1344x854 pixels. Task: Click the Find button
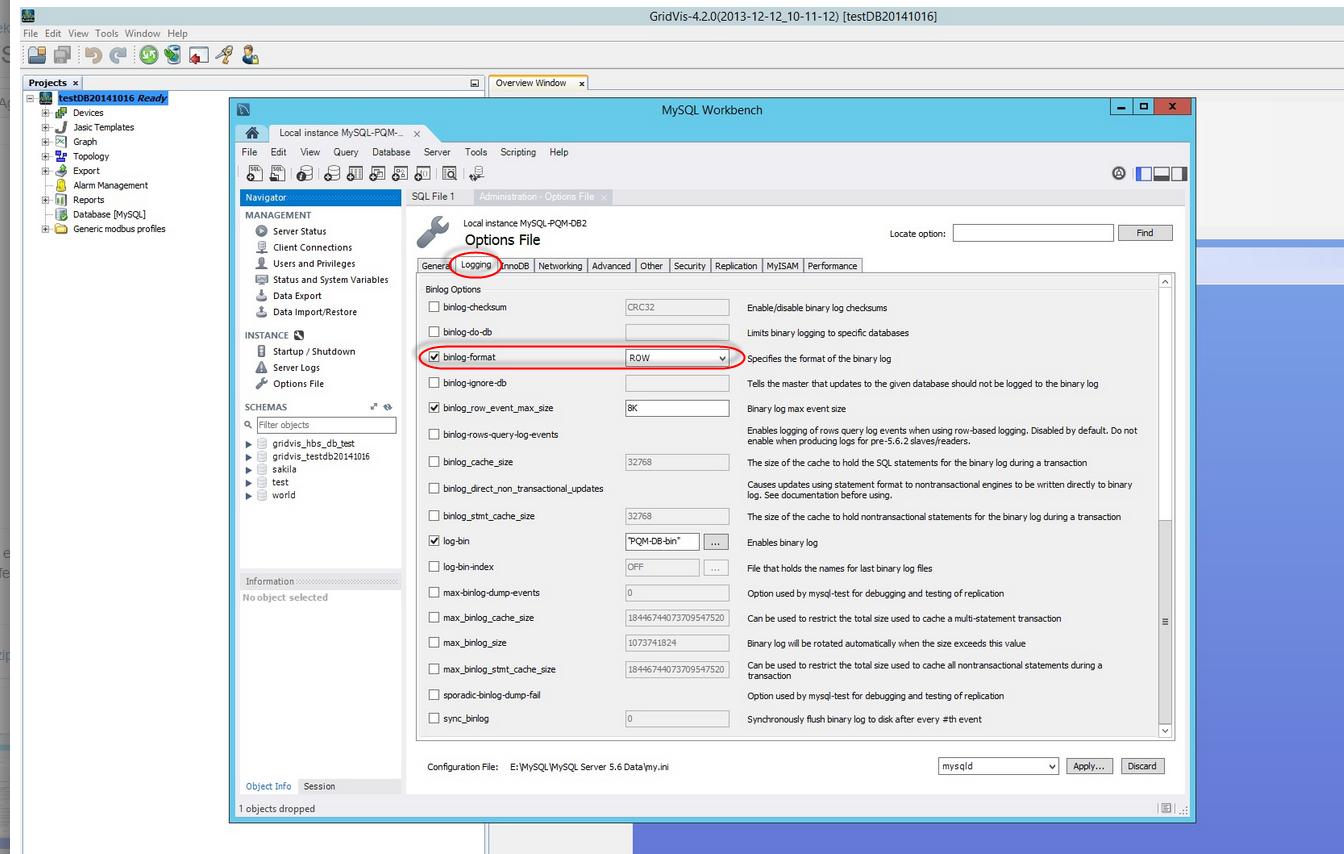point(1145,233)
